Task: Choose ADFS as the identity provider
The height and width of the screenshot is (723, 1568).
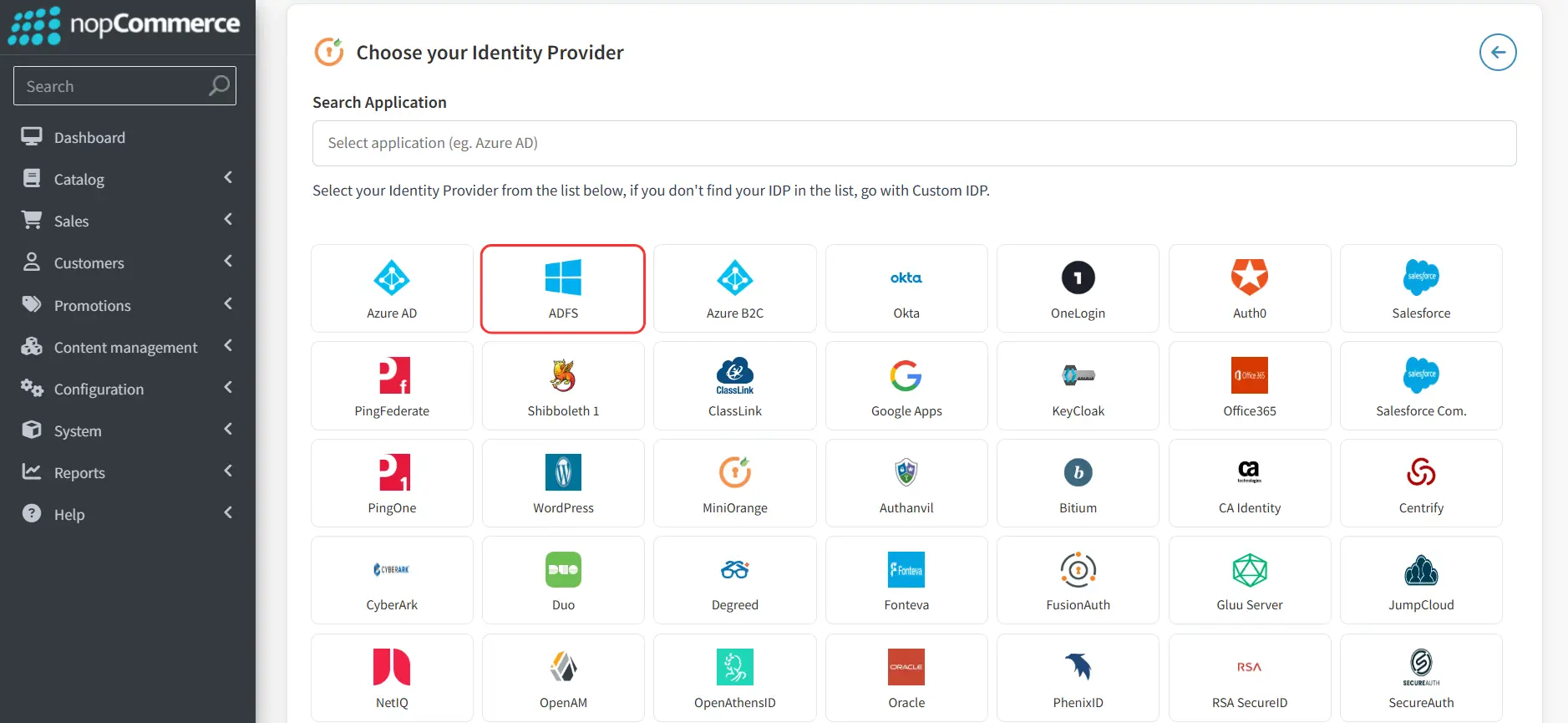Action: [x=563, y=288]
